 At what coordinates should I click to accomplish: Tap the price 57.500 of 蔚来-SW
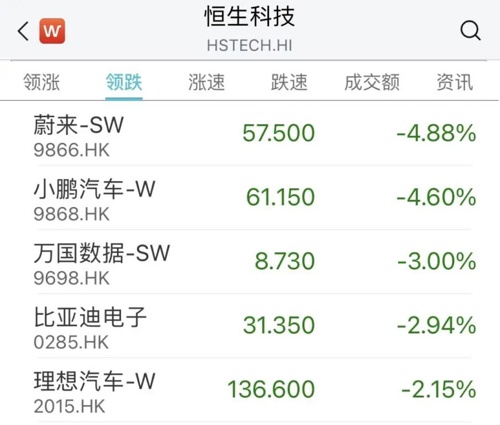pos(279,133)
